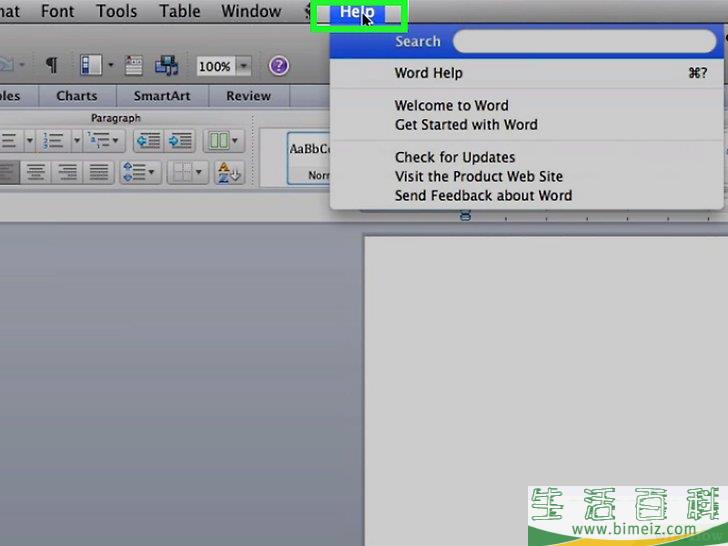Viewport: 728px width, 546px height.
Task: Click the sort A-Z icon
Action: (229, 172)
